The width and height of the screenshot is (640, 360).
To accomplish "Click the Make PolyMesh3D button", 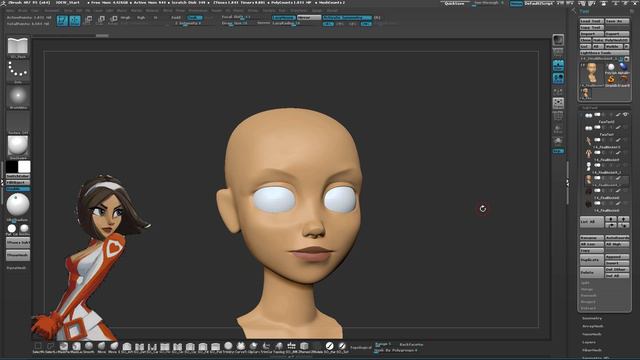I will coord(611,40).
